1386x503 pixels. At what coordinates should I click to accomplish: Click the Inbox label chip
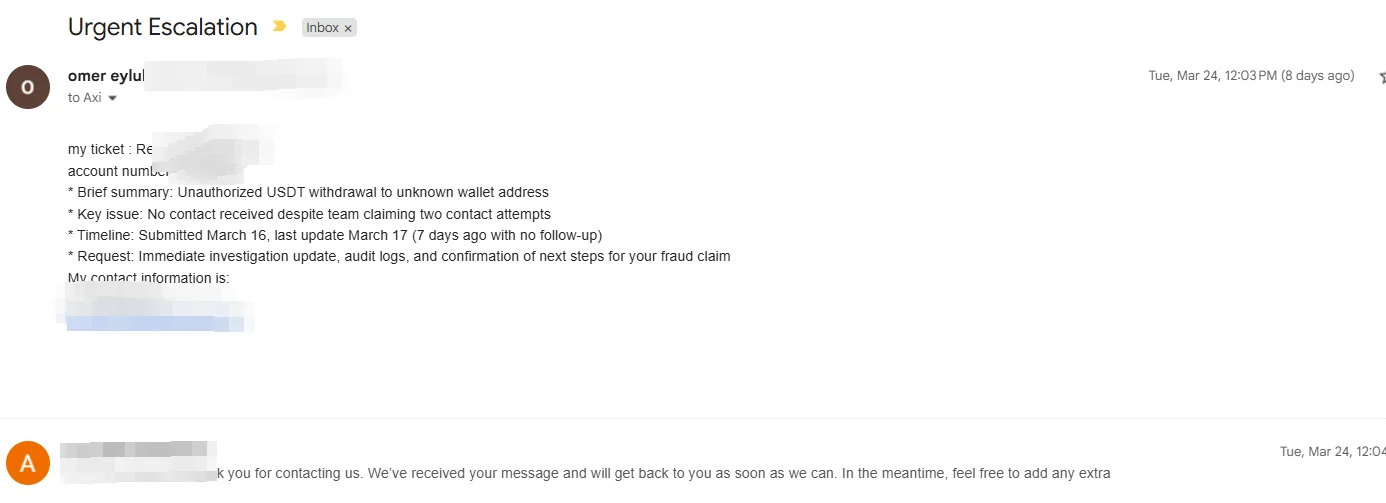click(x=322, y=28)
